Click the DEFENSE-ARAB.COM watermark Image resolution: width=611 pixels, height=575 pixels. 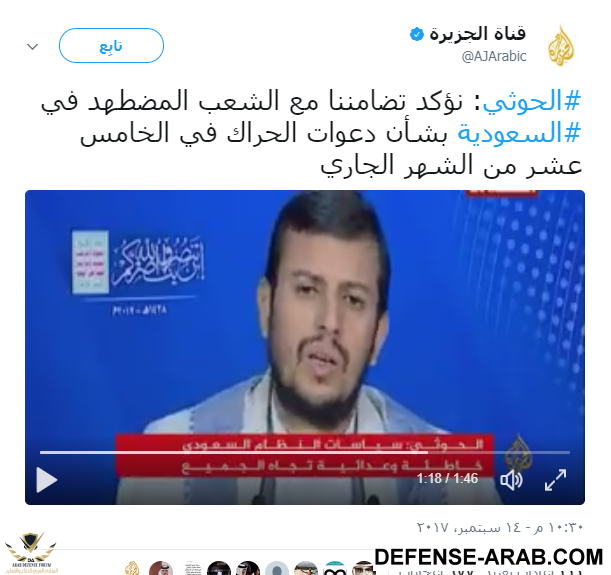(489, 556)
